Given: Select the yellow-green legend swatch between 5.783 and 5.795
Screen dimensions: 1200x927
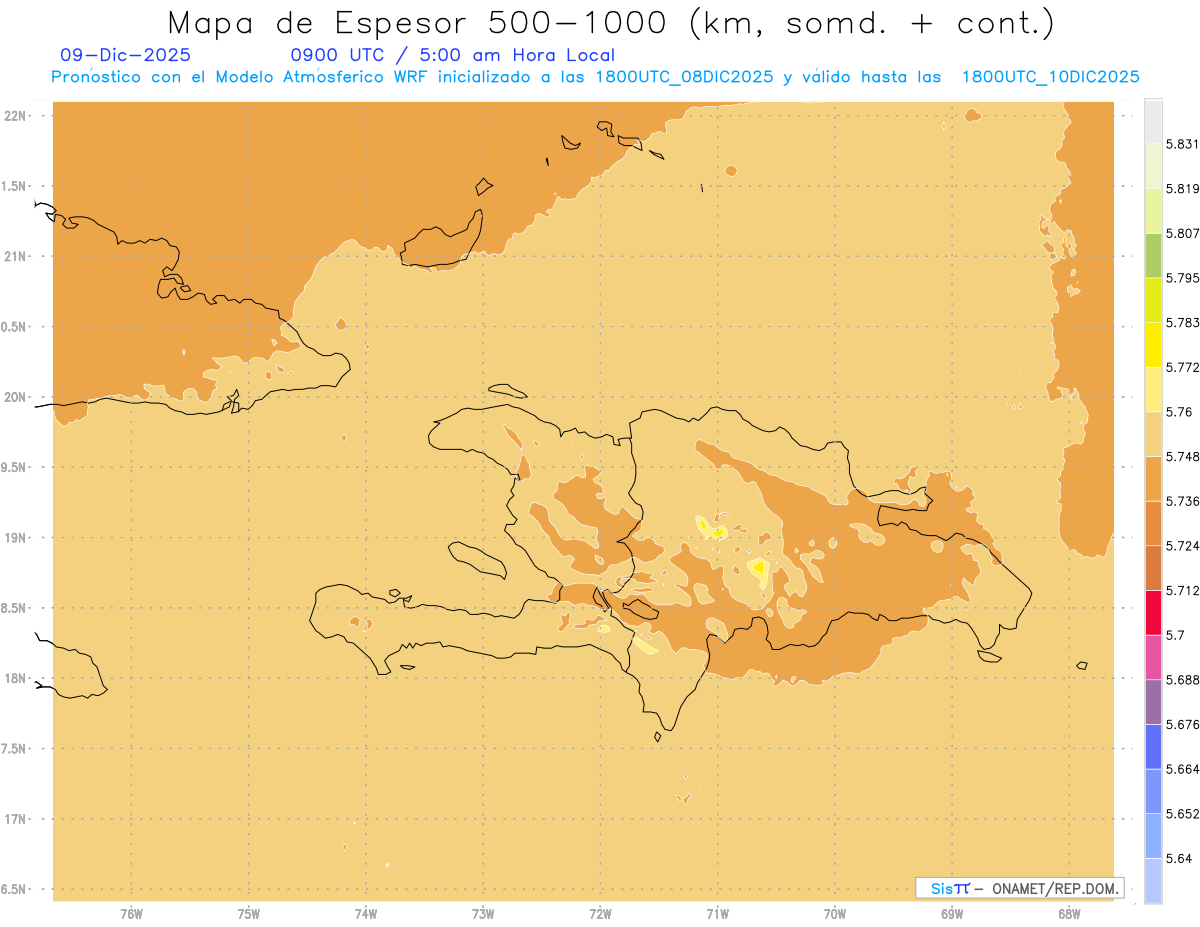Looking at the screenshot, I should pos(1153,300).
